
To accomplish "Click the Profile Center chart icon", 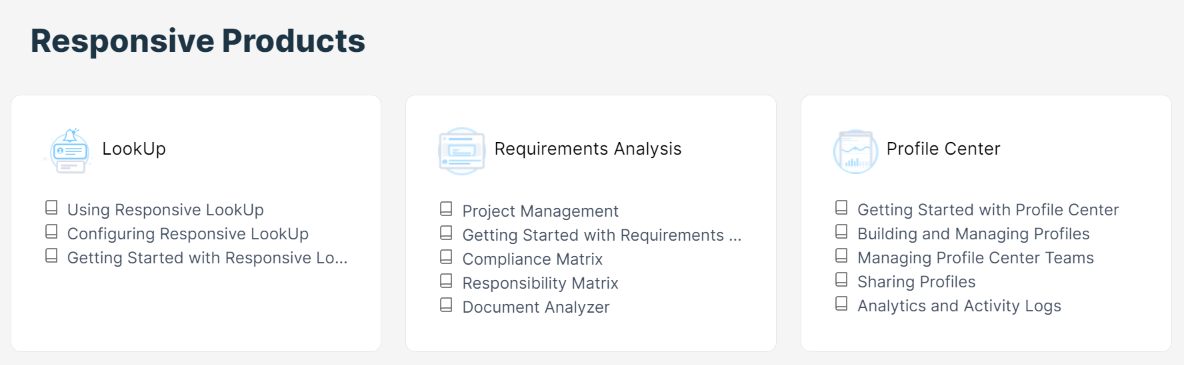I will pyautogui.click(x=856, y=151).
